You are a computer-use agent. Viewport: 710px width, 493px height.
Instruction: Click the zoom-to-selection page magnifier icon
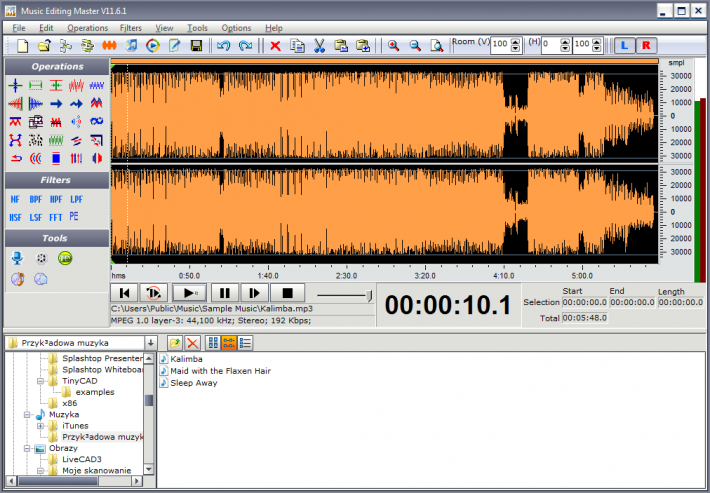[437, 45]
